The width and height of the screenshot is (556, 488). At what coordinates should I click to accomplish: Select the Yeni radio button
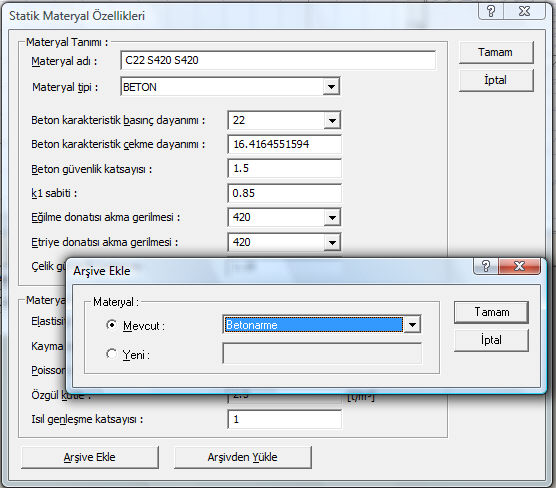click(x=111, y=354)
